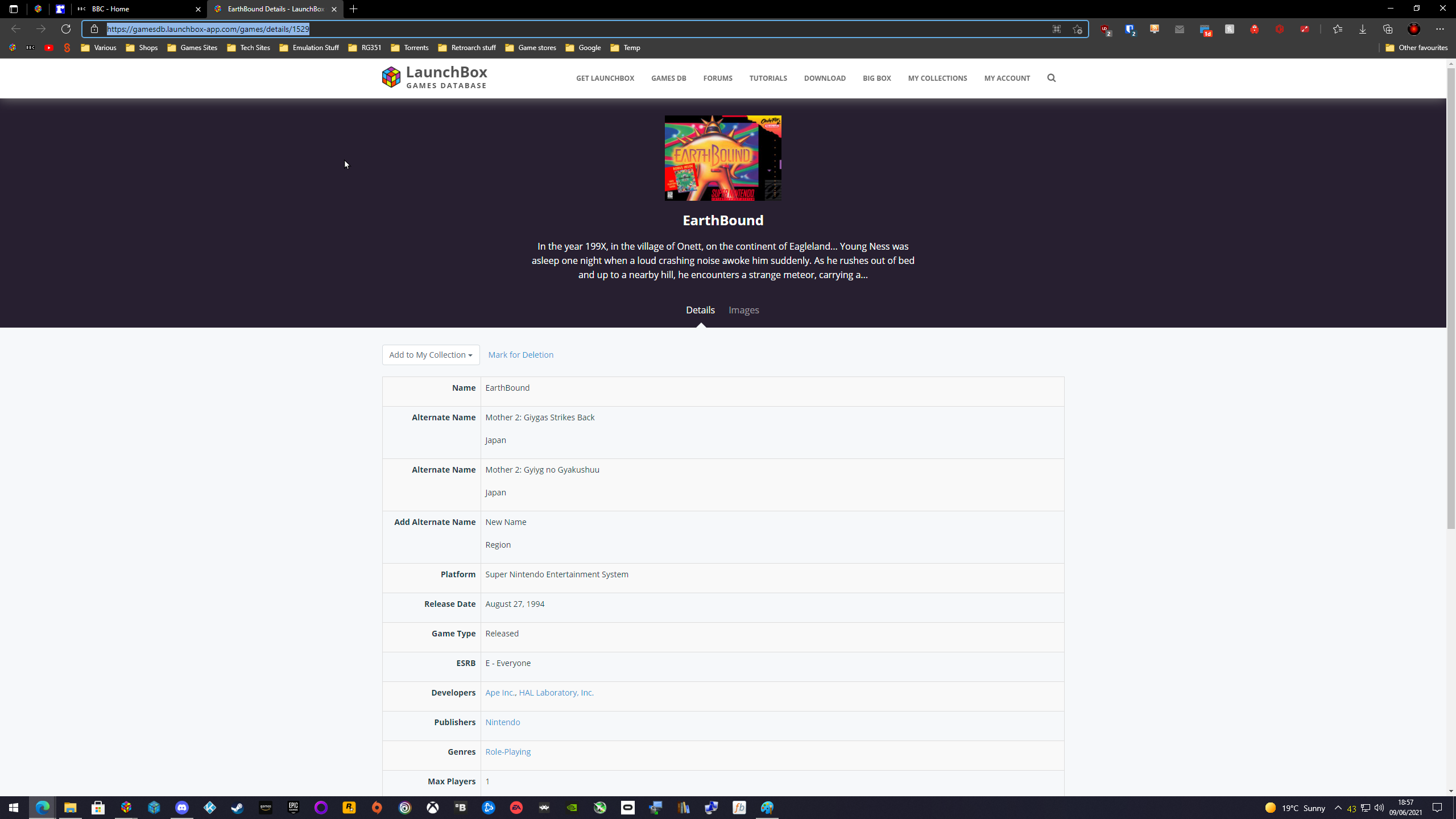Click the Windows Start button

[14, 808]
